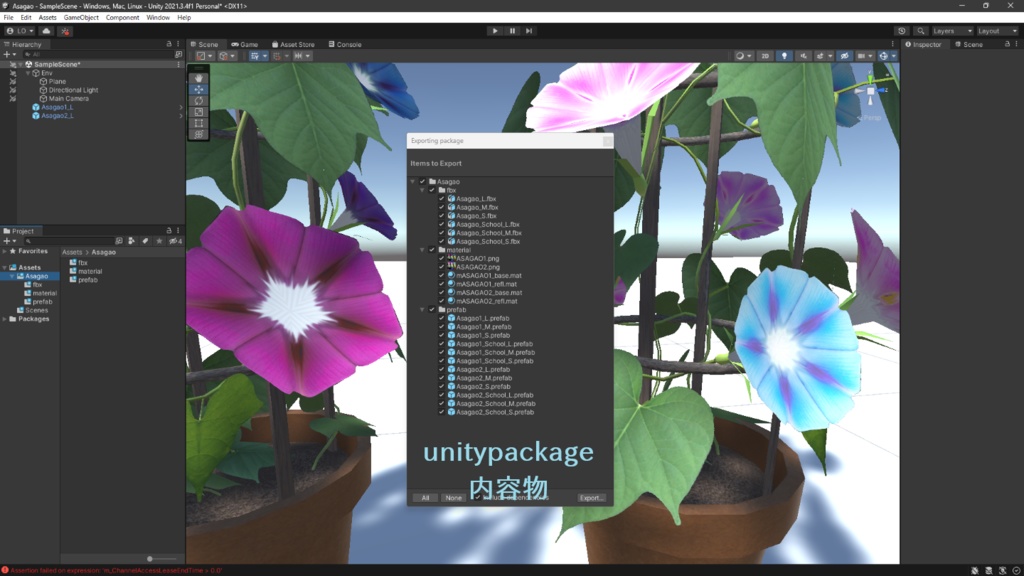The width and height of the screenshot is (1024, 576).
Task: Select the Transform tool in scene overlay
Action: pyautogui.click(x=199, y=135)
